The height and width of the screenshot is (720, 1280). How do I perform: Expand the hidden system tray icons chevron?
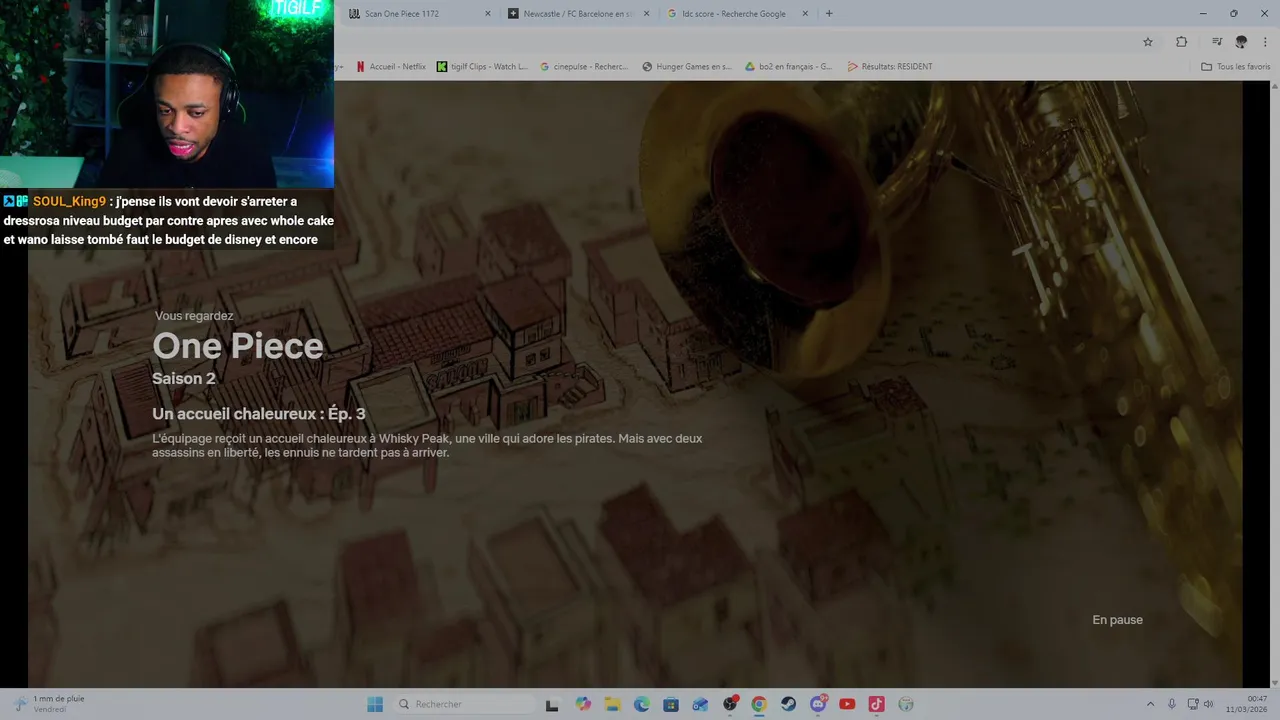(1150, 704)
